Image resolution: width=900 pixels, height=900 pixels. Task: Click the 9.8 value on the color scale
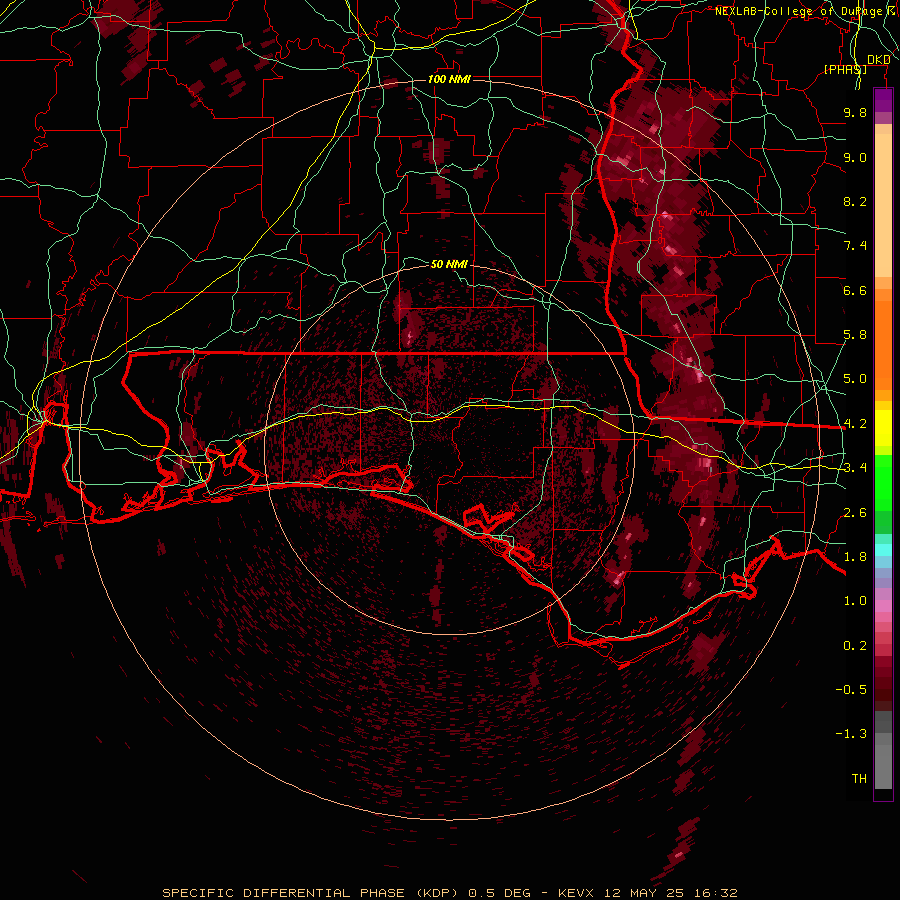pyautogui.click(x=855, y=112)
